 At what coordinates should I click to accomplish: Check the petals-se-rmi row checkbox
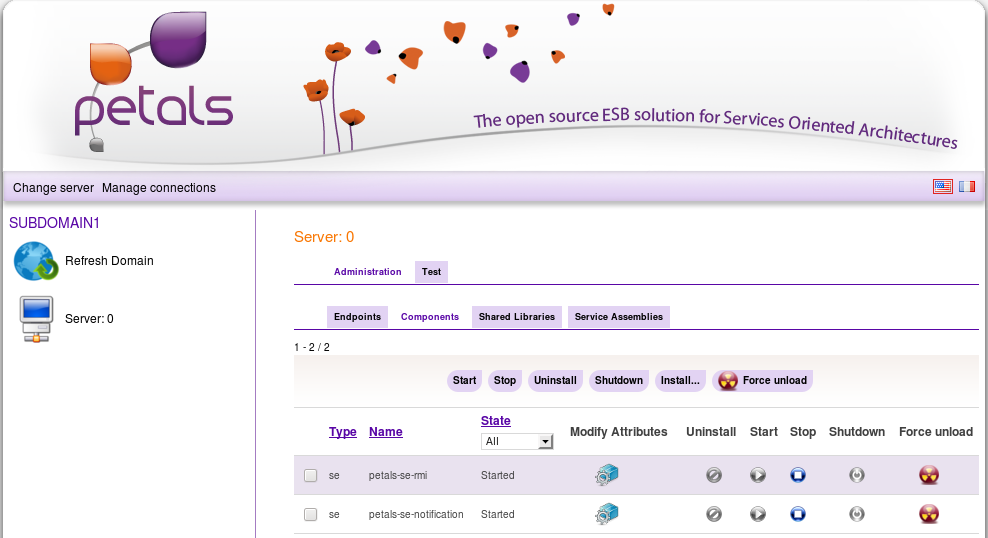311,476
